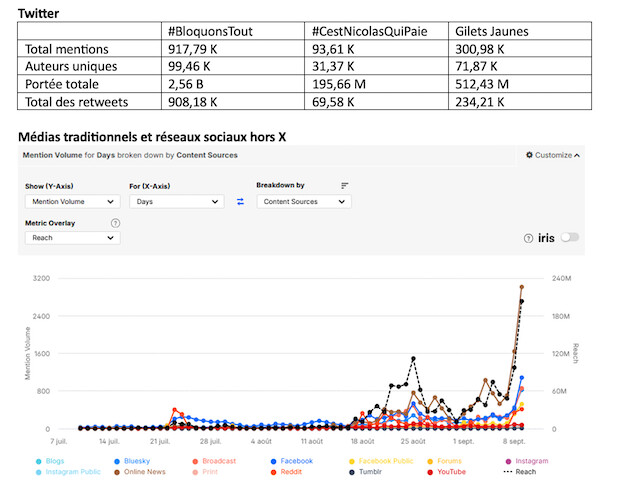618x487 pixels.
Task: Toggle the iris switch on
Action: click(x=570, y=238)
